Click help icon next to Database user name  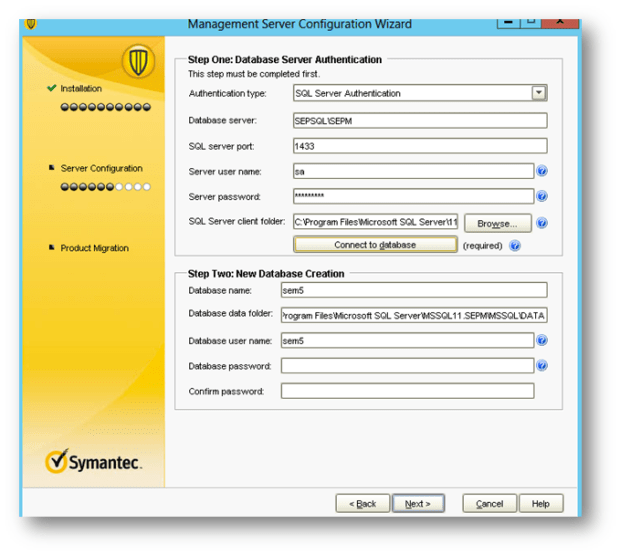click(541, 341)
